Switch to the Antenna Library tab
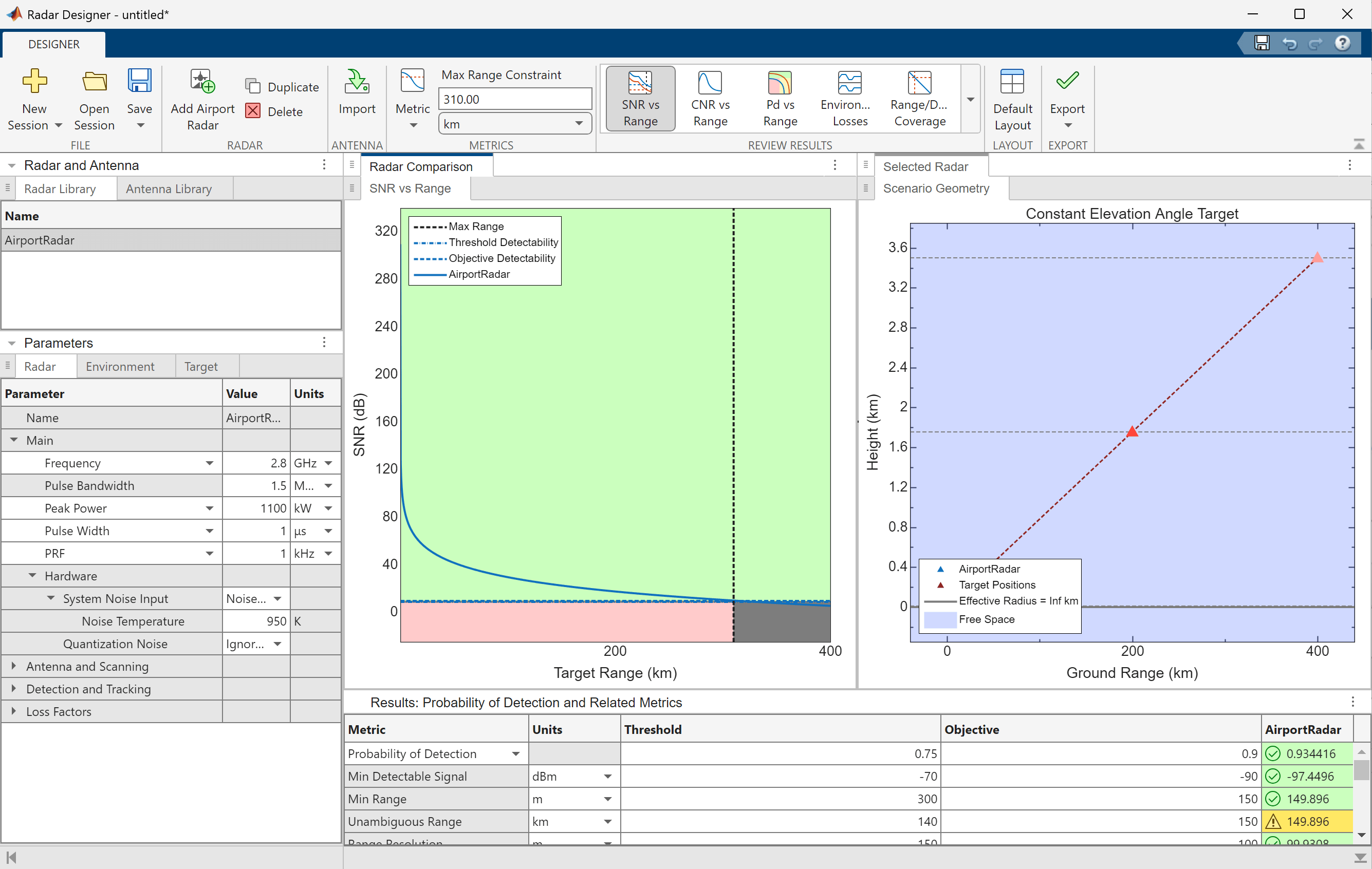 (169, 189)
